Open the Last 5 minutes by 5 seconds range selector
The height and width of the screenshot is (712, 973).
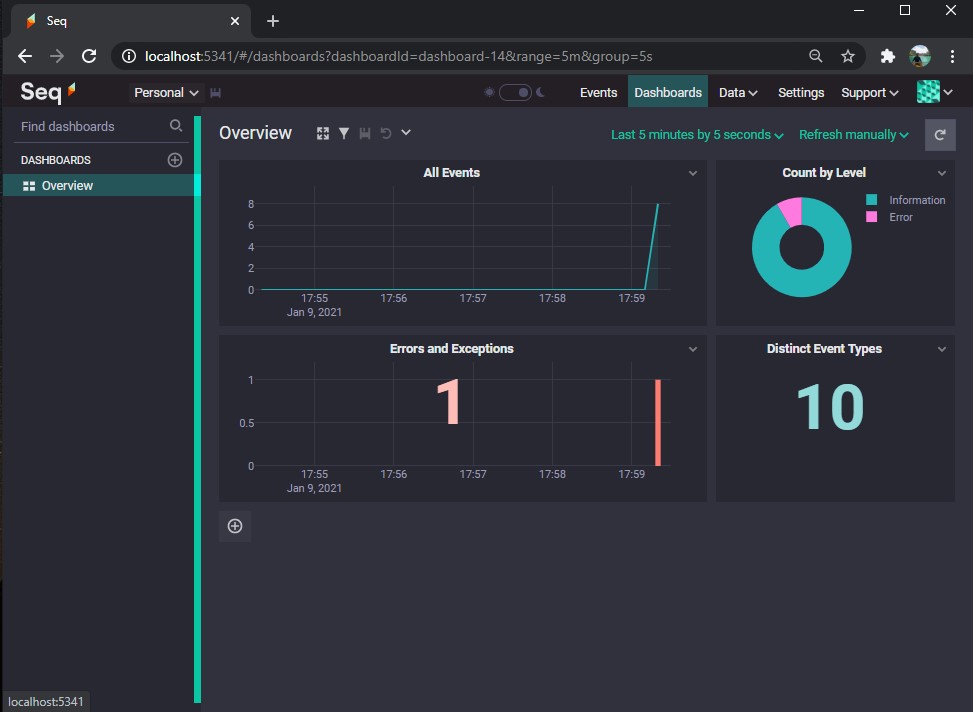click(697, 135)
